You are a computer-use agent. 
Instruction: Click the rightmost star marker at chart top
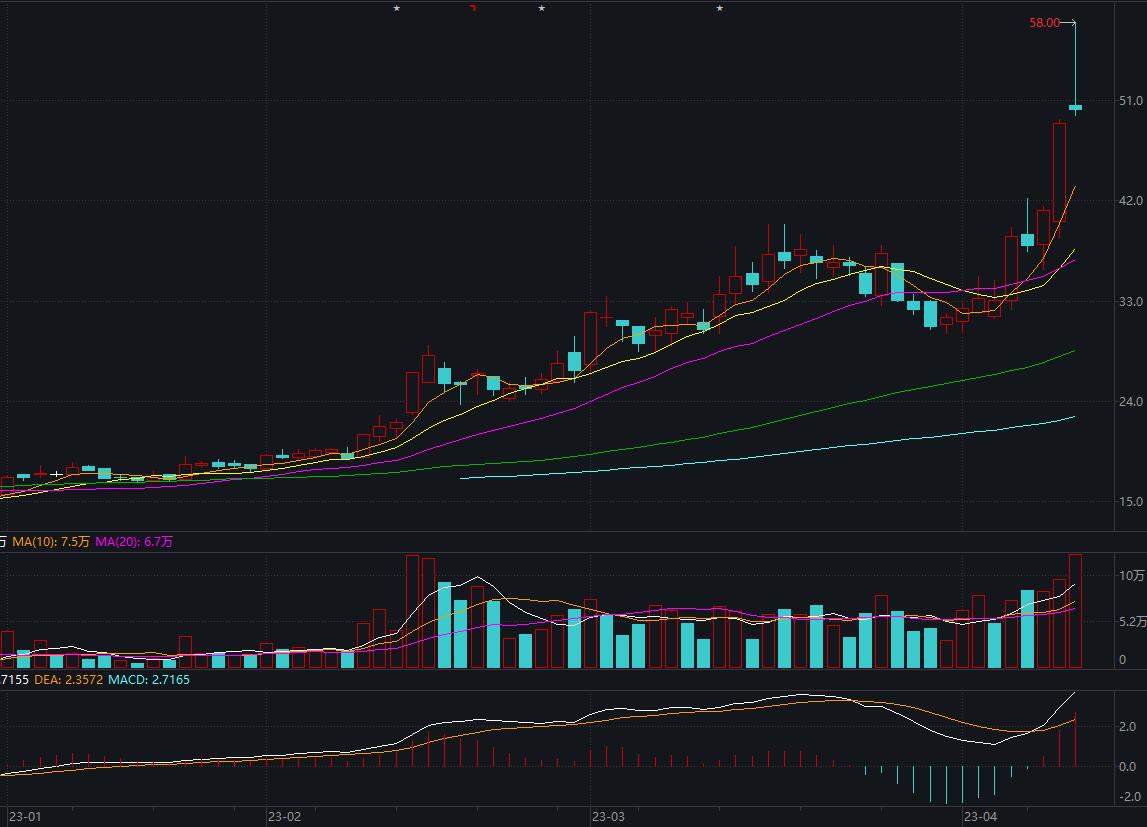(x=720, y=8)
